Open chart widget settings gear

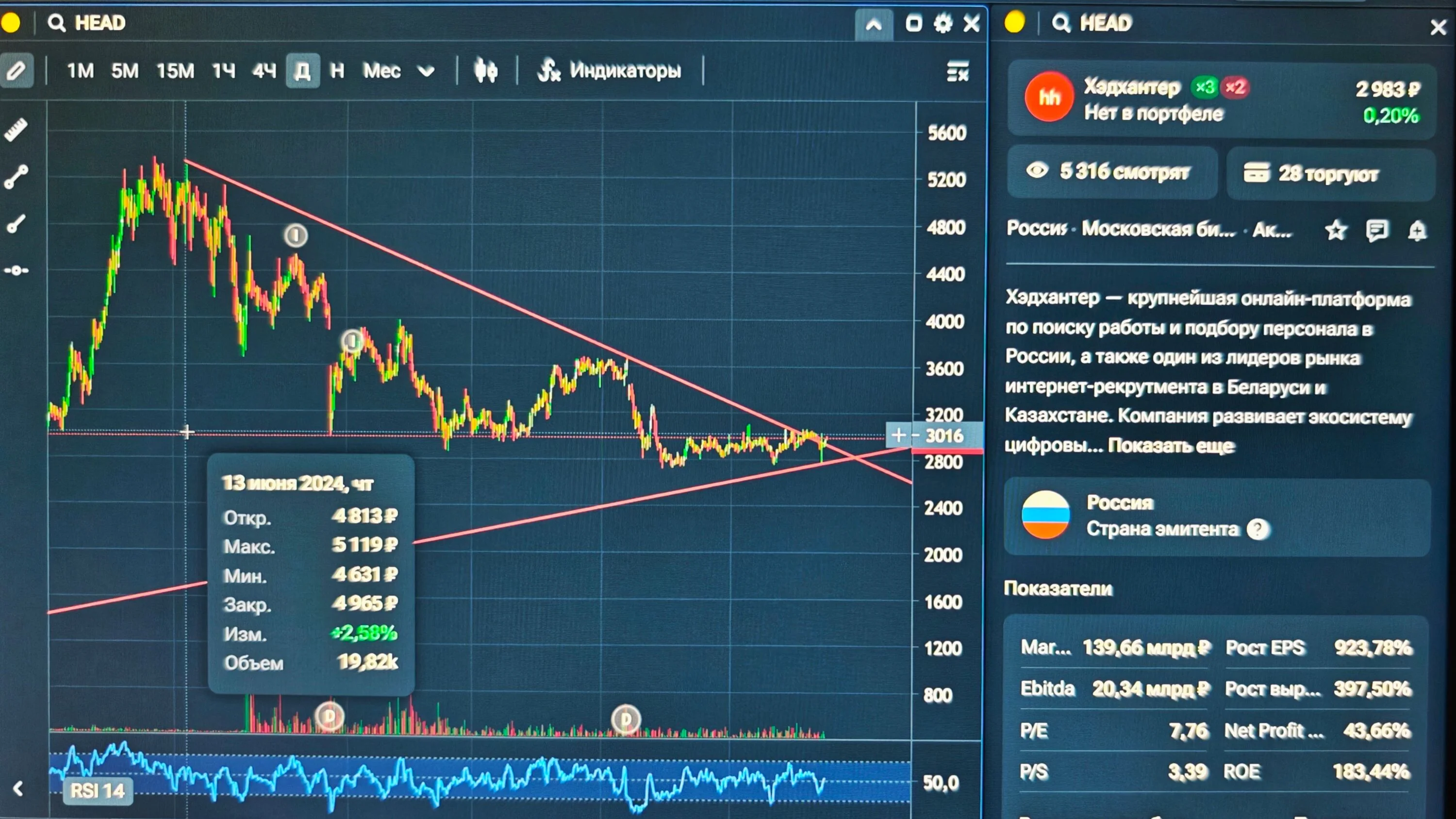(943, 24)
